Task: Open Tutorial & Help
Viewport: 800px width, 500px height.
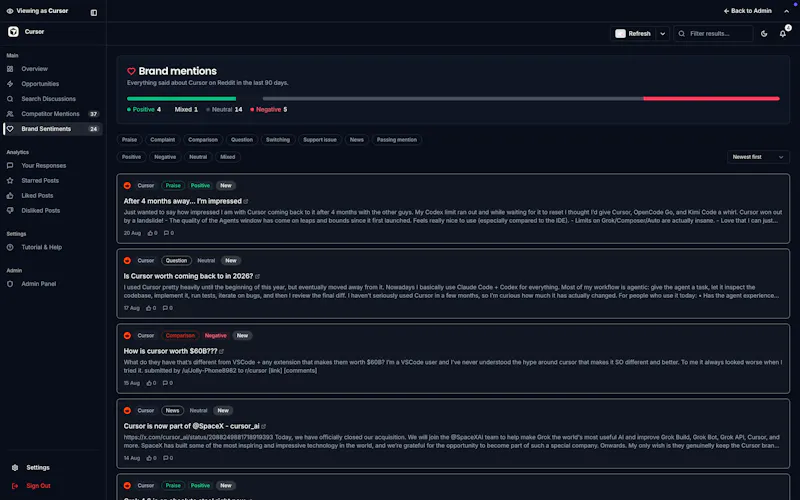Action: pos(53,247)
